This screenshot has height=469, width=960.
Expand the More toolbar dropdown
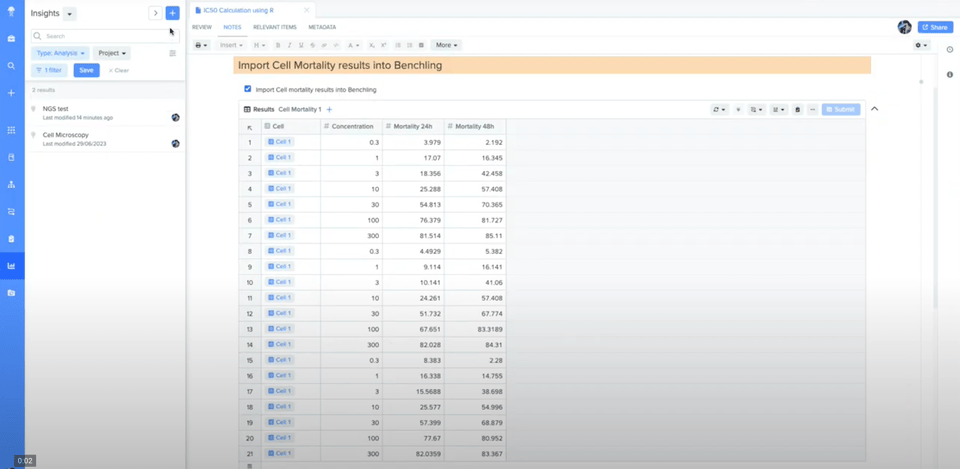[446, 45]
